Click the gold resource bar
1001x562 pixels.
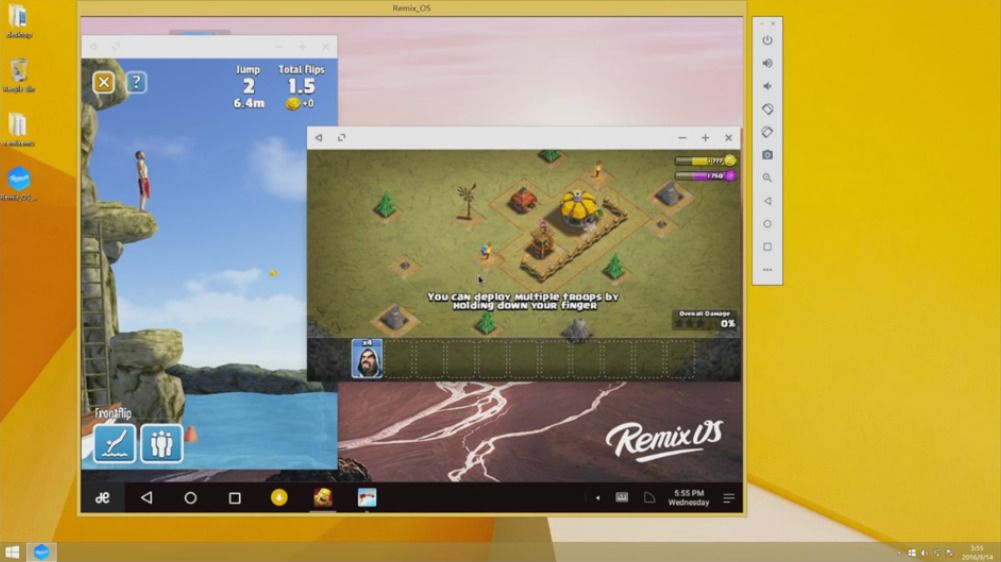(705, 161)
